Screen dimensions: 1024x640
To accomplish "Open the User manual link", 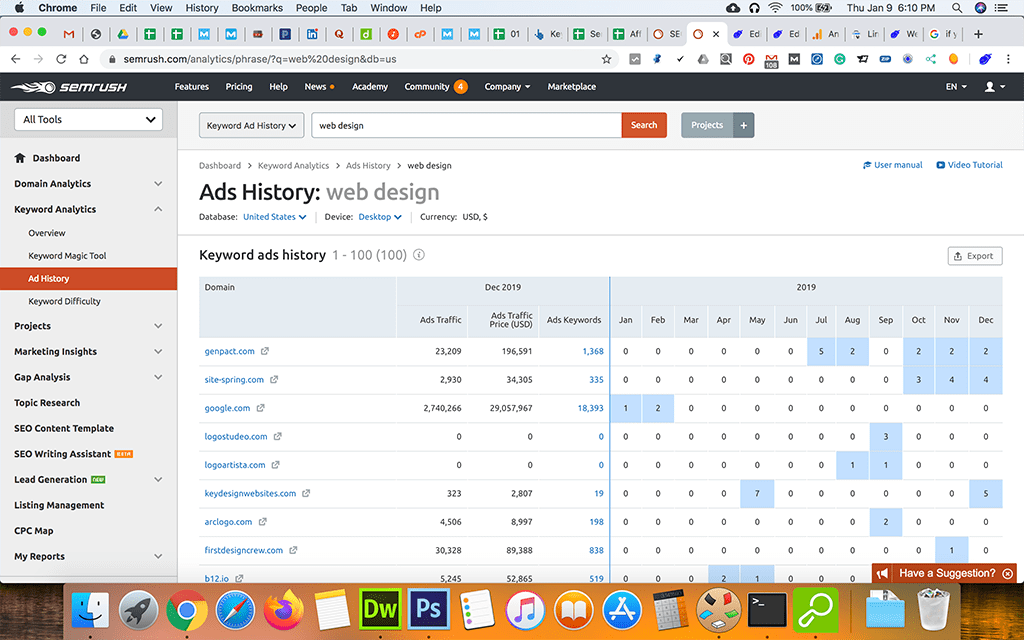I will pos(893,165).
